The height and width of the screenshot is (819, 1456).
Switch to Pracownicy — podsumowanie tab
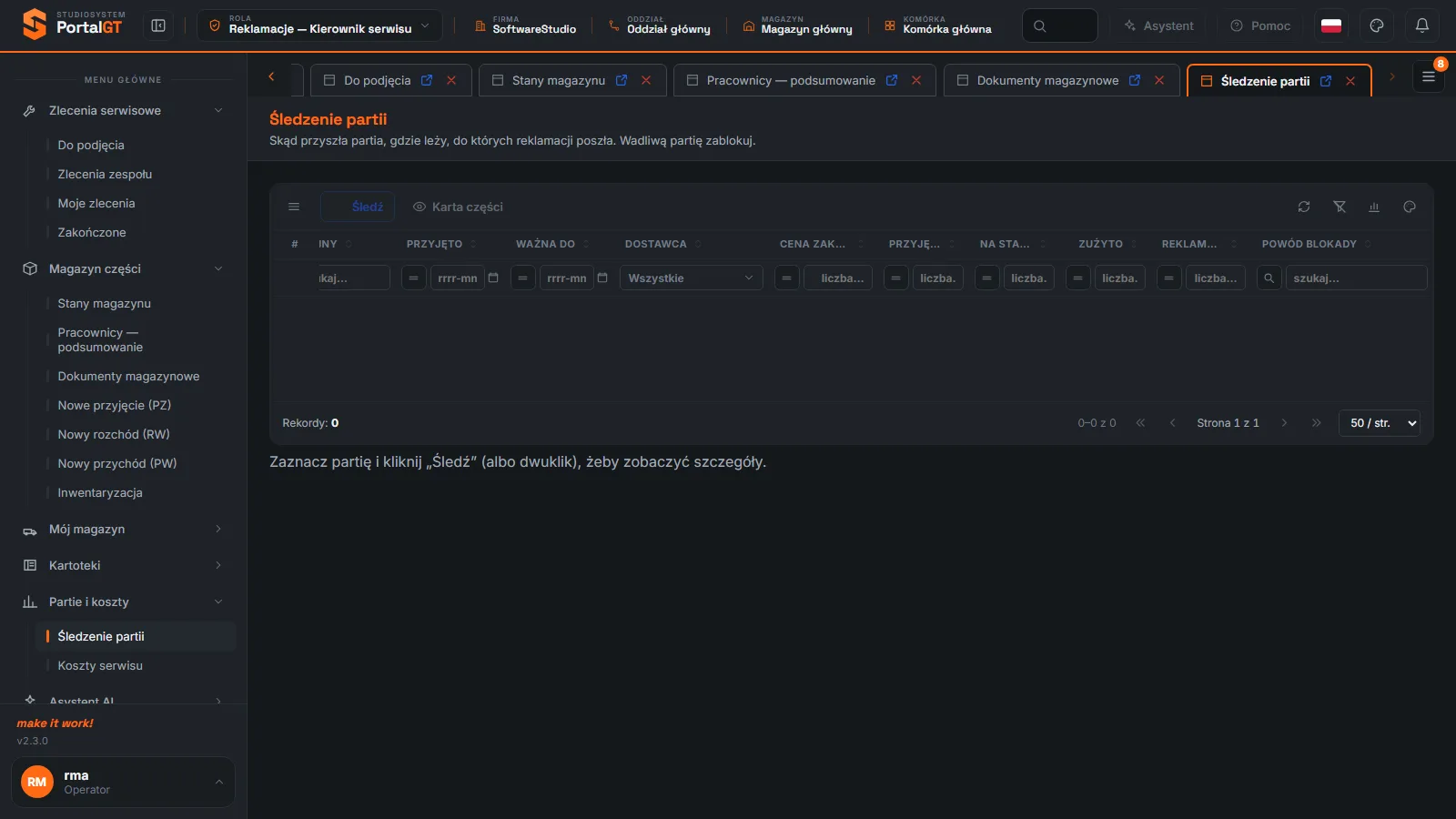(x=790, y=80)
